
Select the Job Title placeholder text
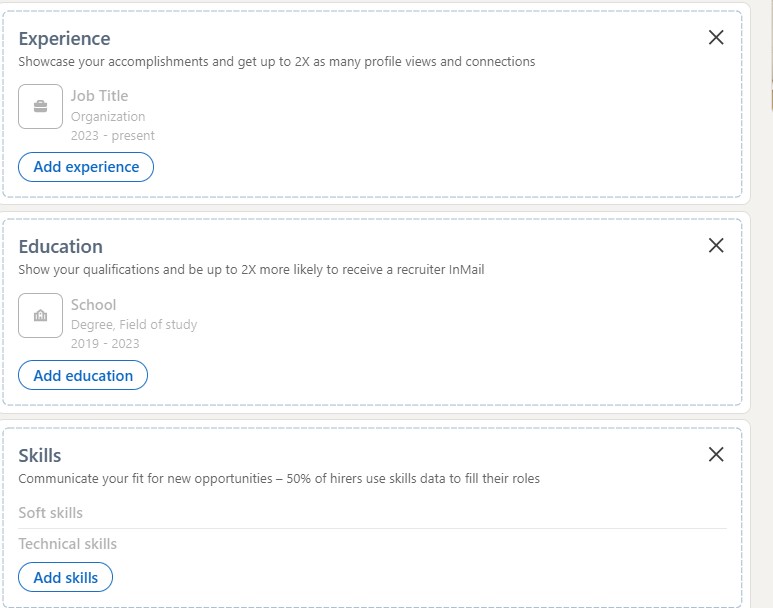tap(100, 96)
